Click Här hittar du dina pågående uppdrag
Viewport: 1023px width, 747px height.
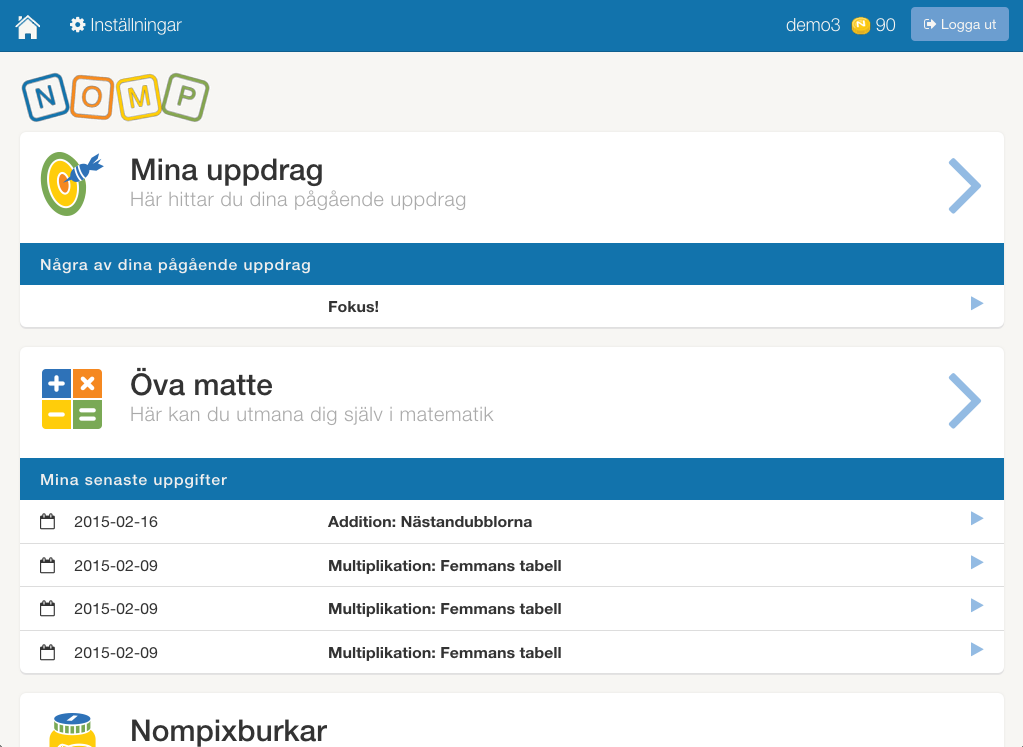(x=298, y=200)
